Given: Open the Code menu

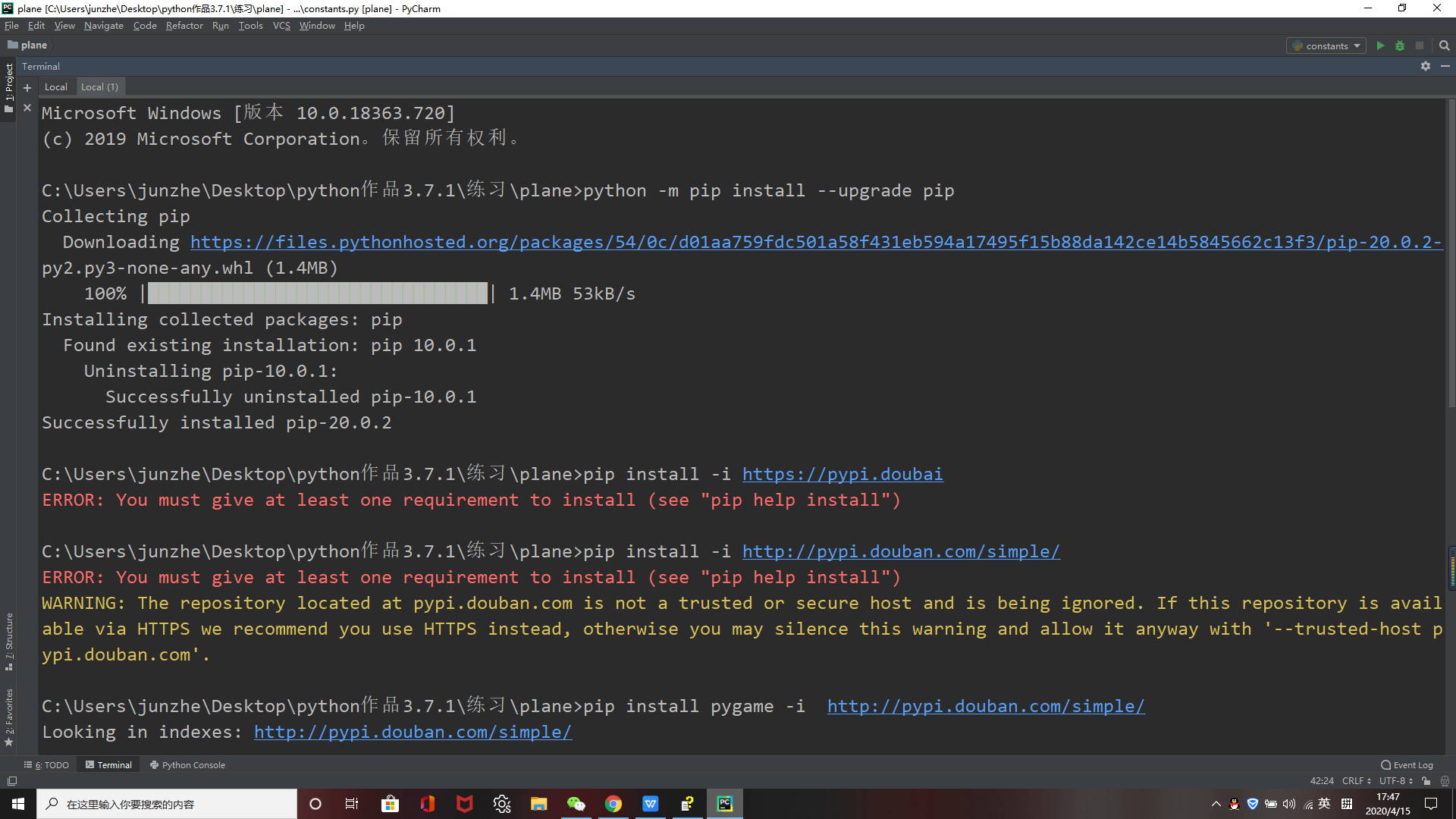Looking at the screenshot, I should click(145, 26).
